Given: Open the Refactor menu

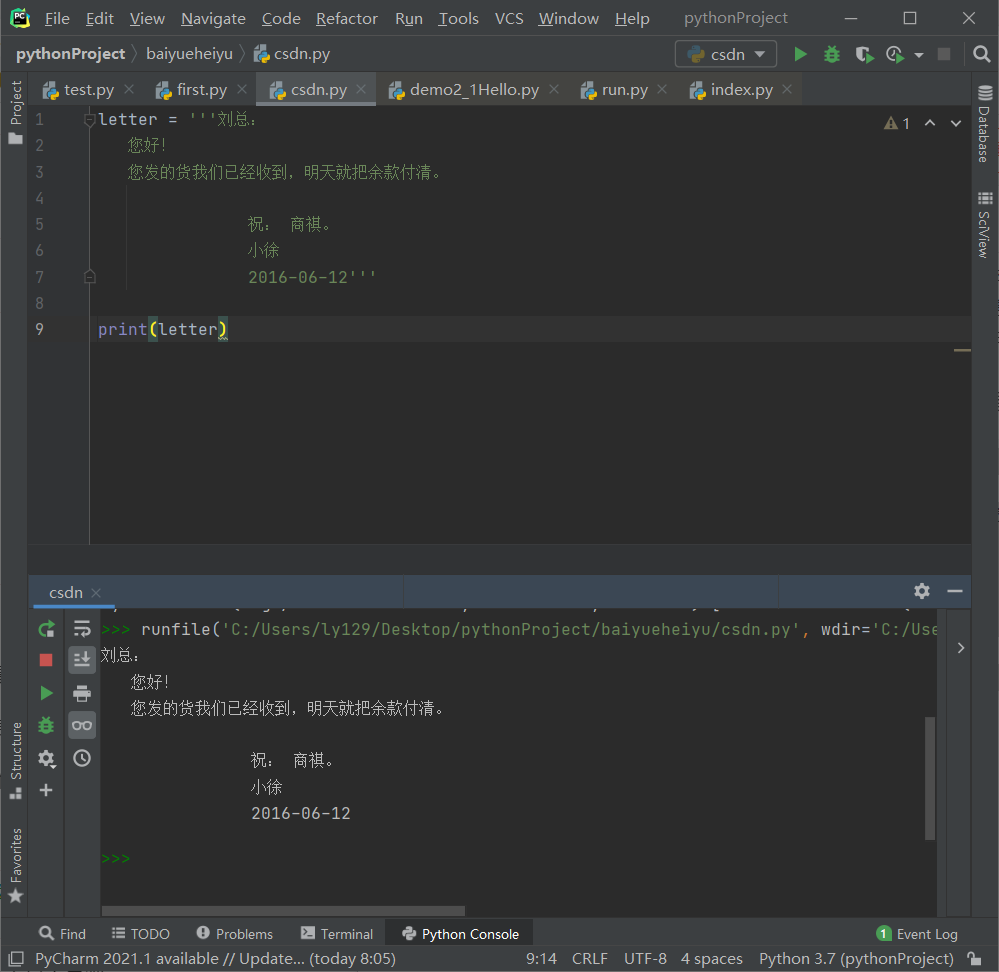Looking at the screenshot, I should point(346,18).
